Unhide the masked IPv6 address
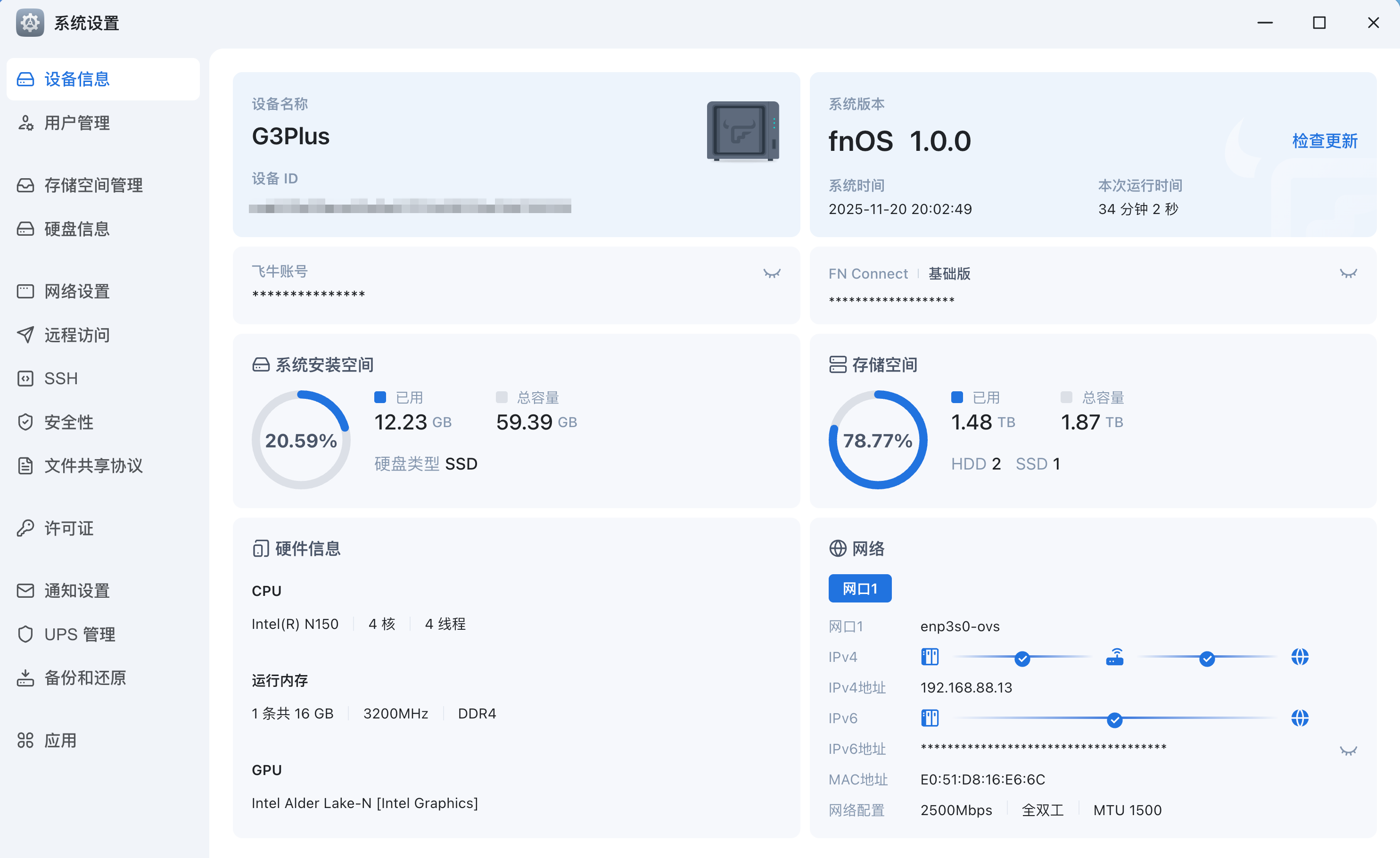Image resolution: width=1400 pixels, height=858 pixels. click(1348, 751)
